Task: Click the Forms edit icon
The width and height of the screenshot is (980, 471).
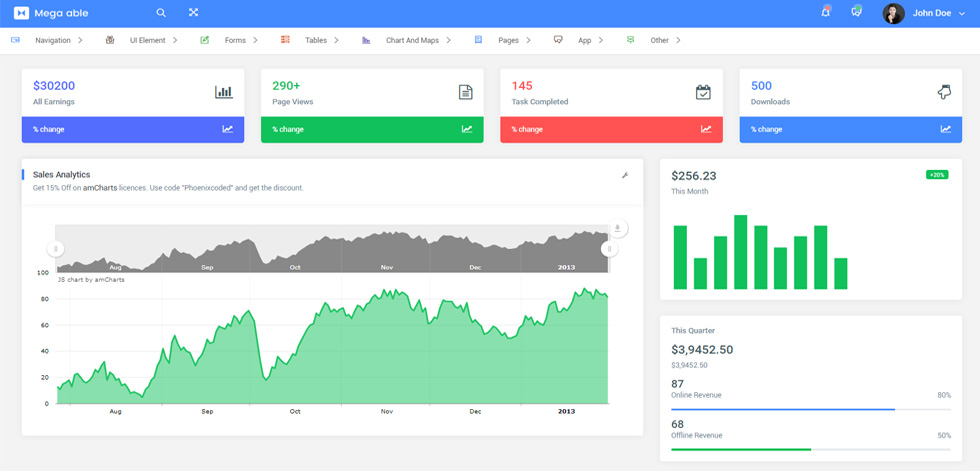Action: (204, 40)
